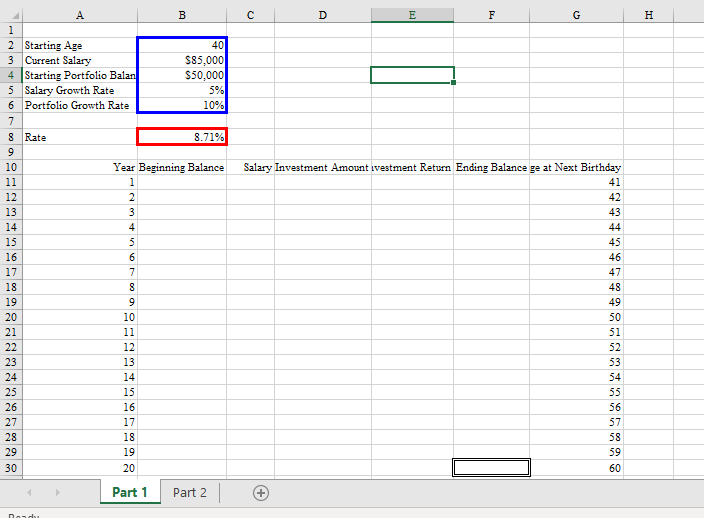Click the Starting Age label cell
The height and width of the screenshot is (518, 704).
point(80,45)
